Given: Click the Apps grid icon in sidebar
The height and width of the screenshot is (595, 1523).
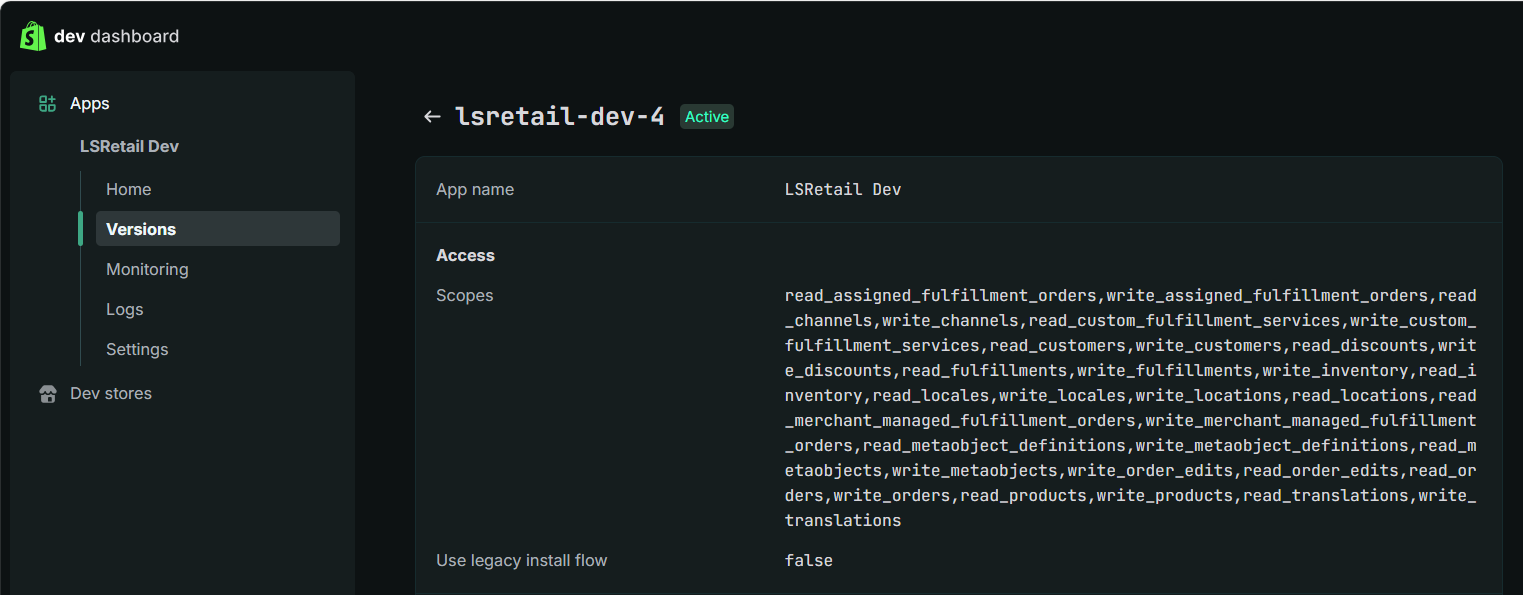Looking at the screenshot, I should [47, 104].
